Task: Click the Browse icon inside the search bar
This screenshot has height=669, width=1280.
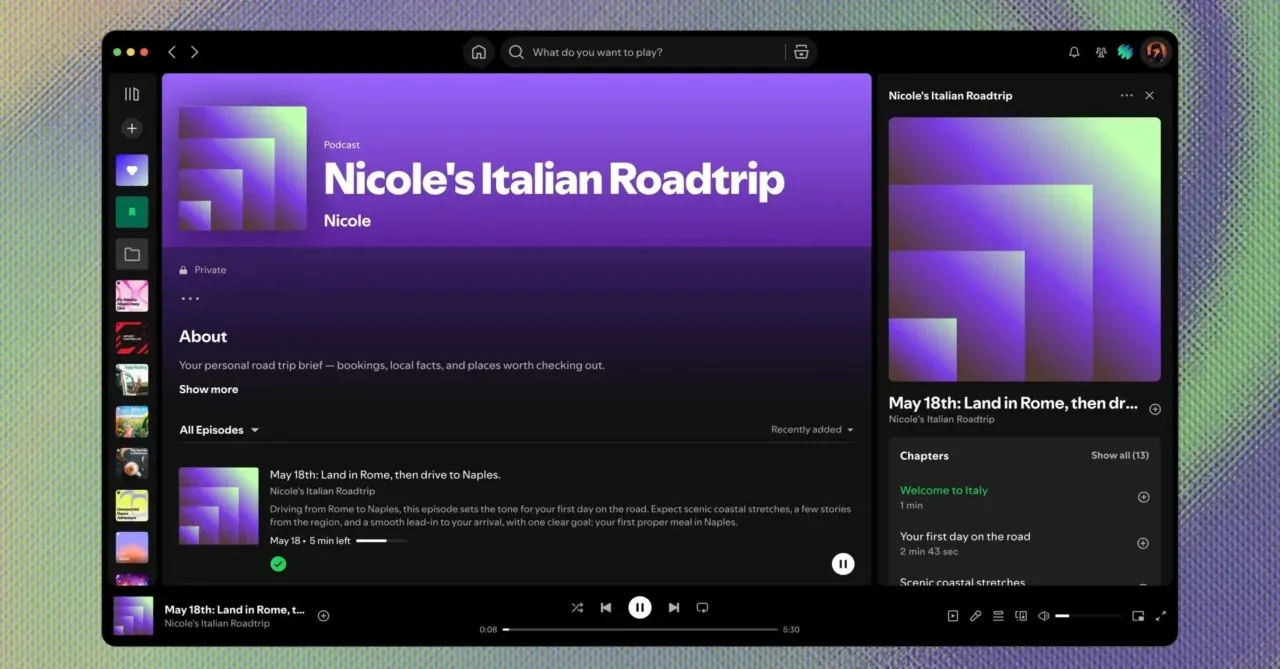Action: point(801,52)
